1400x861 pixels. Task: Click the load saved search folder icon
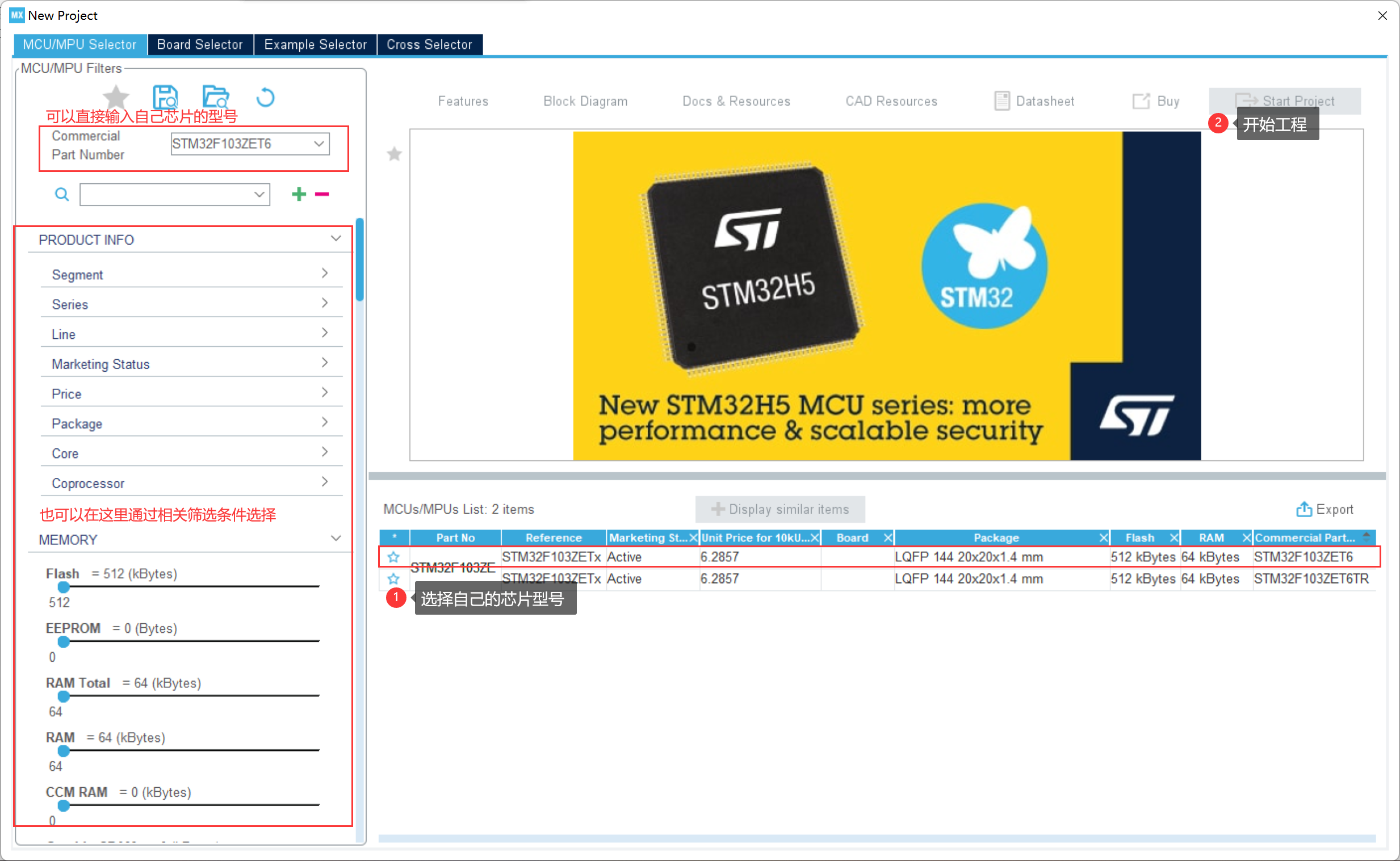click(215, 98)
